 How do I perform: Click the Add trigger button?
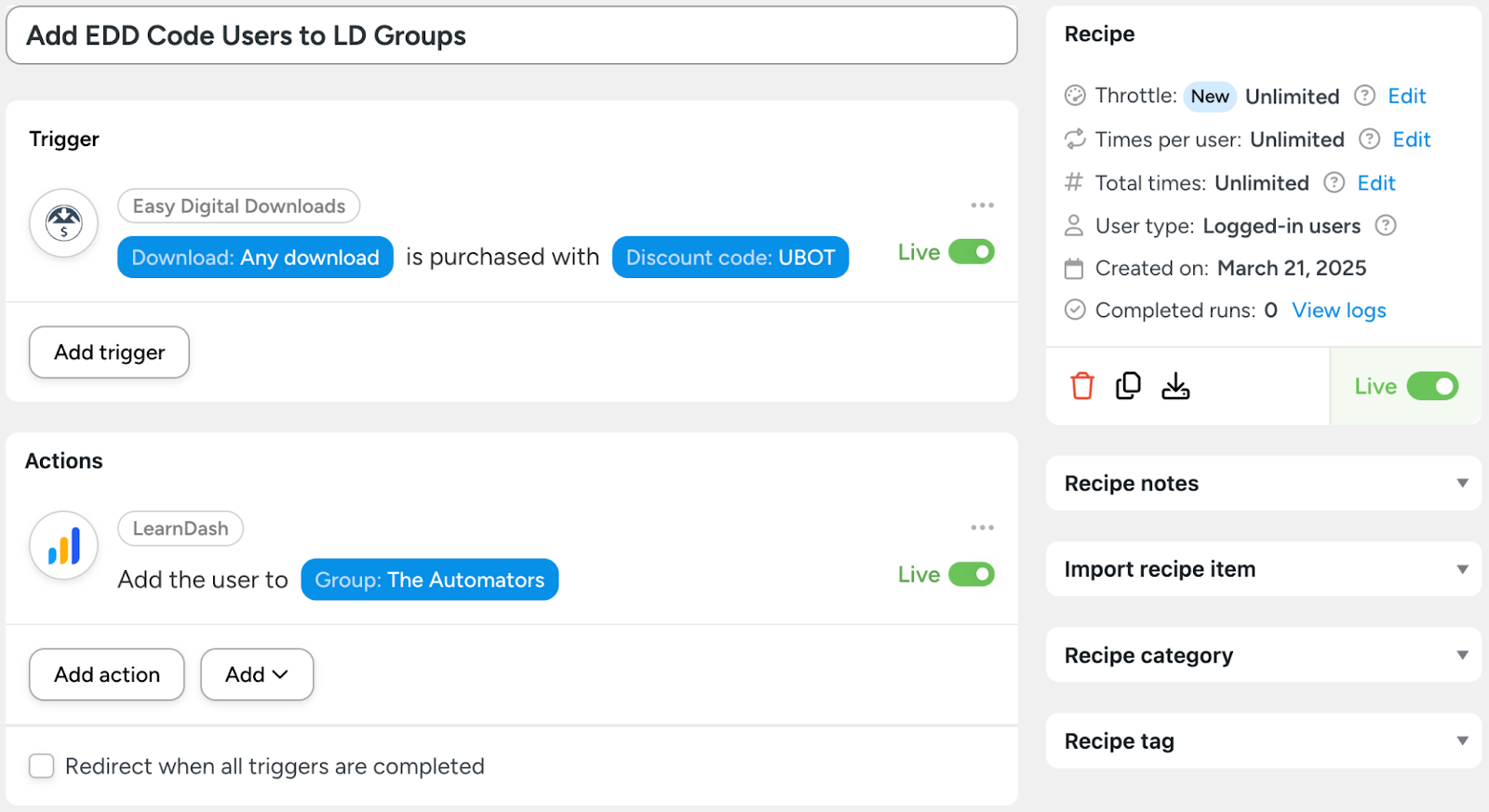click(109, 353)
